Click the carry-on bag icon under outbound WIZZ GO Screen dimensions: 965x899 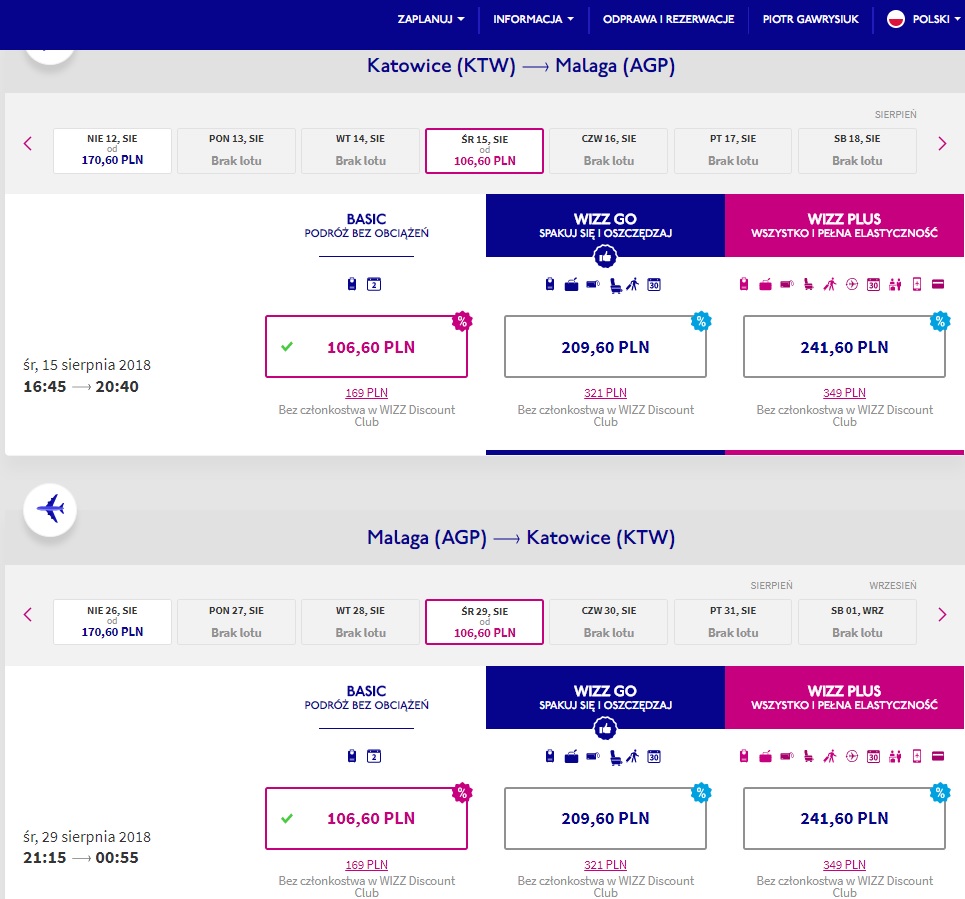pos(550,284)
